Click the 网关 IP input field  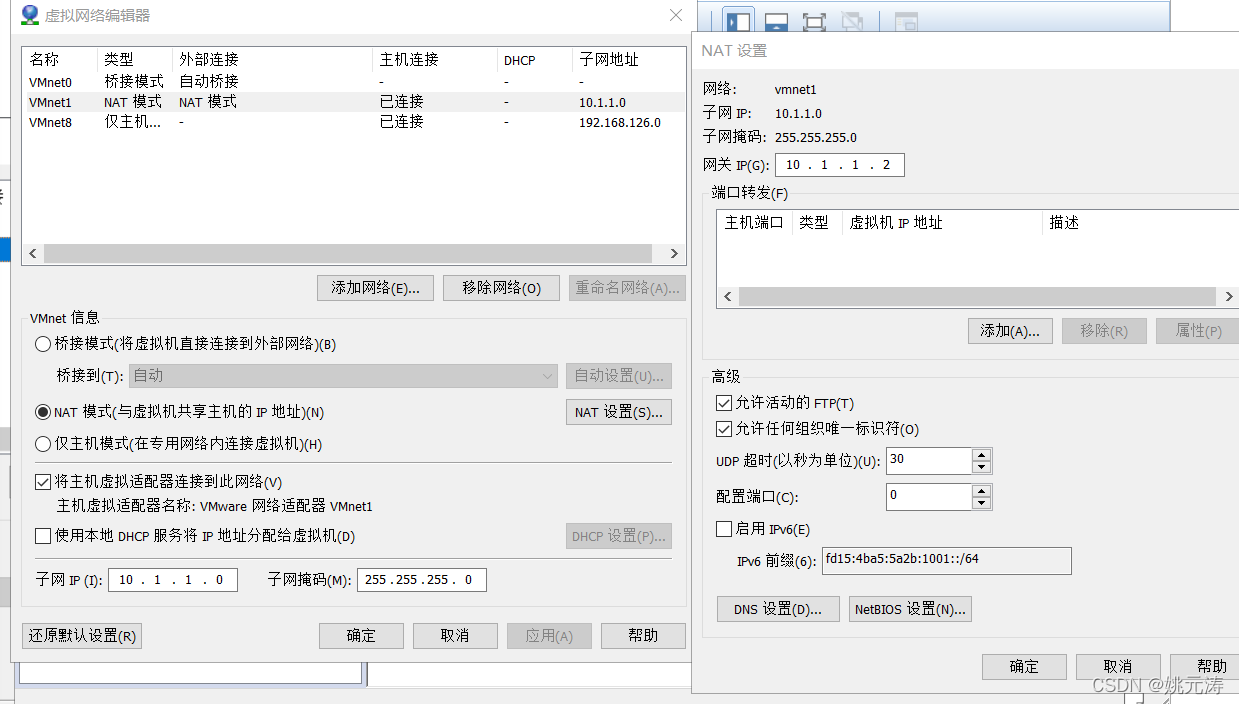840,165
